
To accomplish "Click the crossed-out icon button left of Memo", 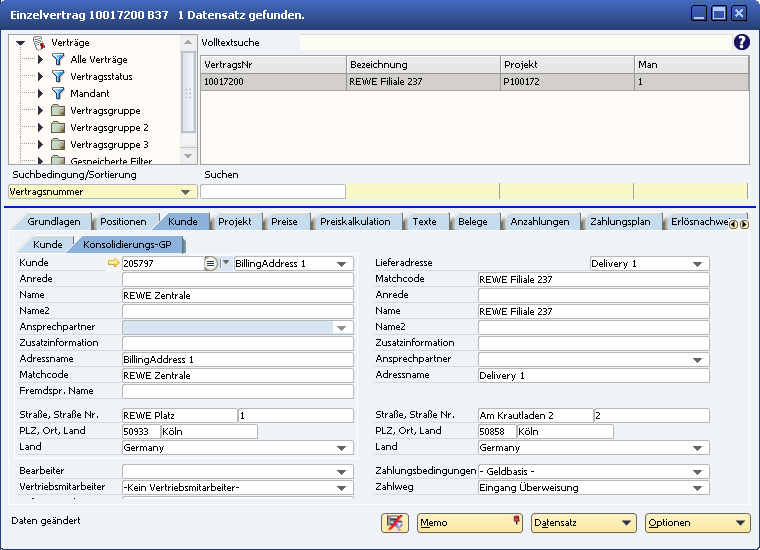I will click(x=395, y=522).
